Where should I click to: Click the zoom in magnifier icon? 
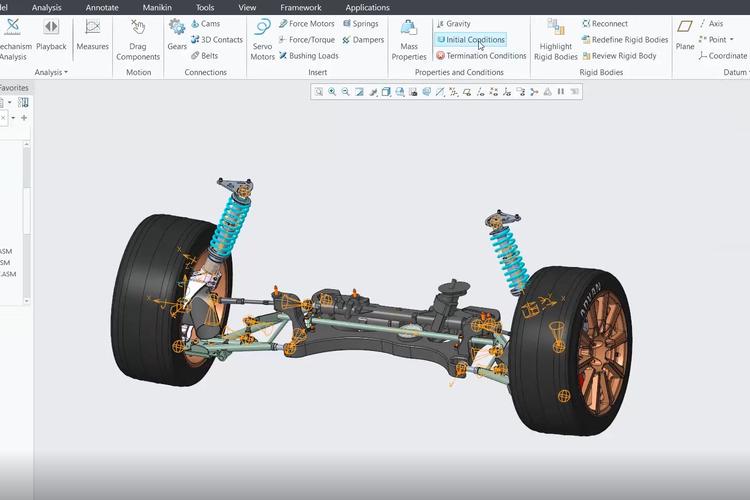pos(332,92)
